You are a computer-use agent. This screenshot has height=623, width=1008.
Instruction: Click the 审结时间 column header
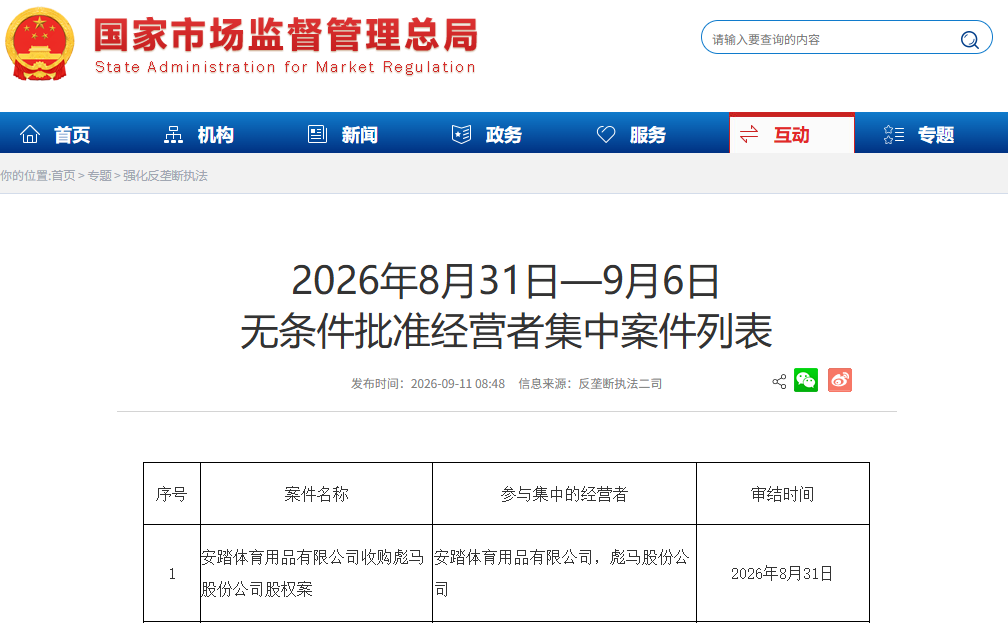[x=783, y=494]
